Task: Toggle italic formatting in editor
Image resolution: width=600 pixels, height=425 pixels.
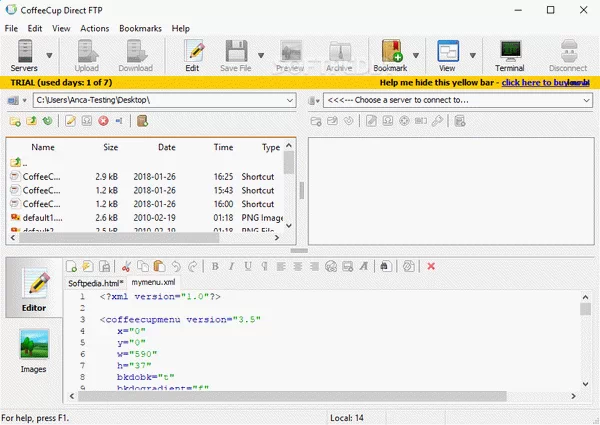Action: click(x=232, y=266)
